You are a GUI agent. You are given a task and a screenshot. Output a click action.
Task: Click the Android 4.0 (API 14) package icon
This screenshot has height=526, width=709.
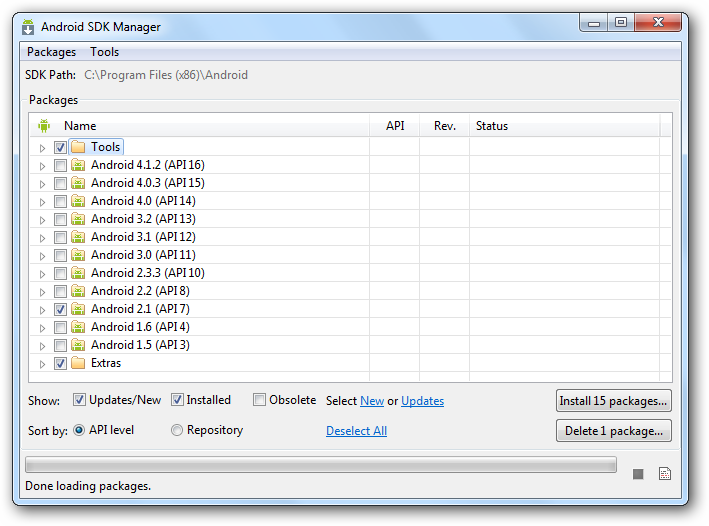point(78,201)
